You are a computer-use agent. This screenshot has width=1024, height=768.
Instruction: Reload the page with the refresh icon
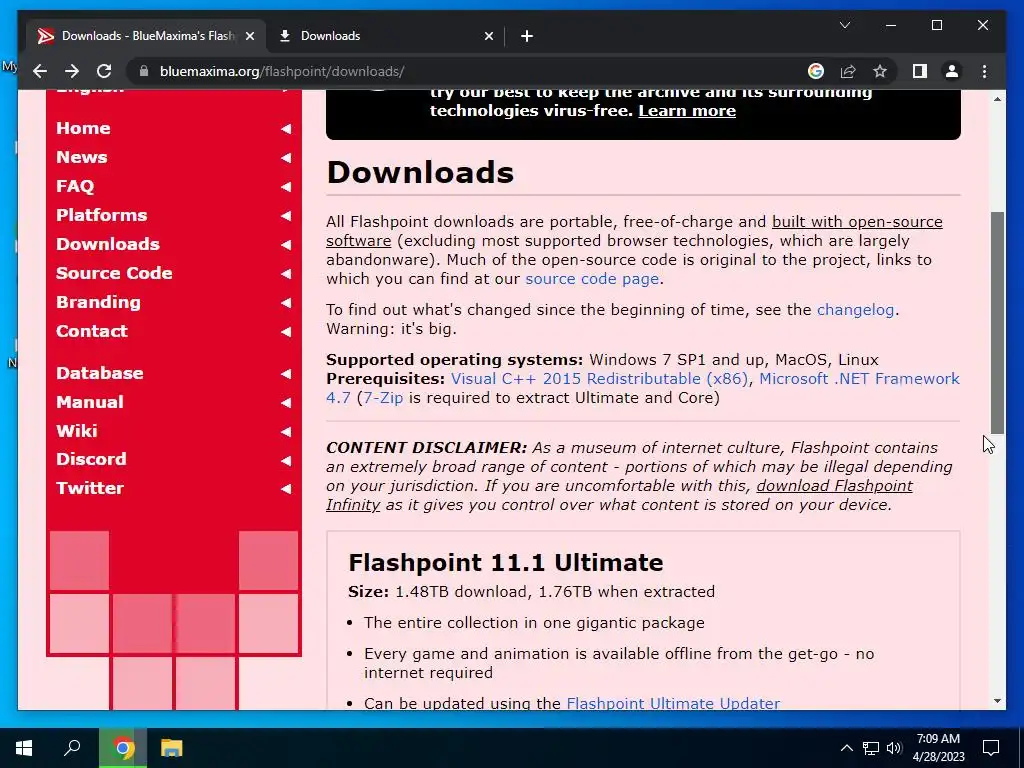(x=104, y=71)
